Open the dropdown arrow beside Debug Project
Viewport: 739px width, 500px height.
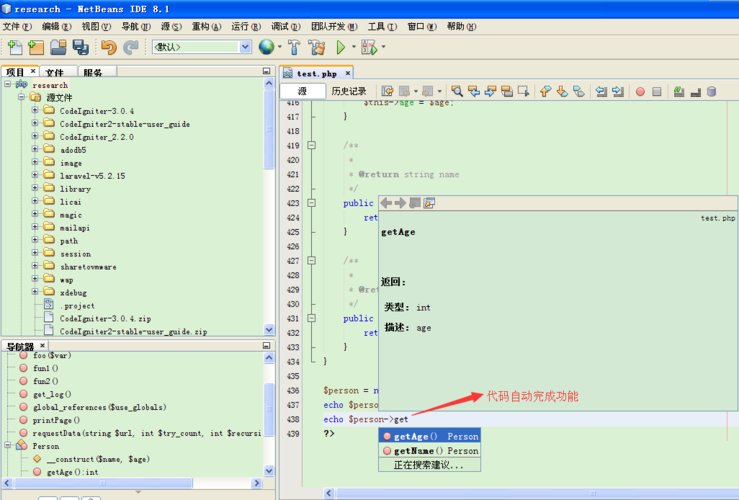[383, 47]
